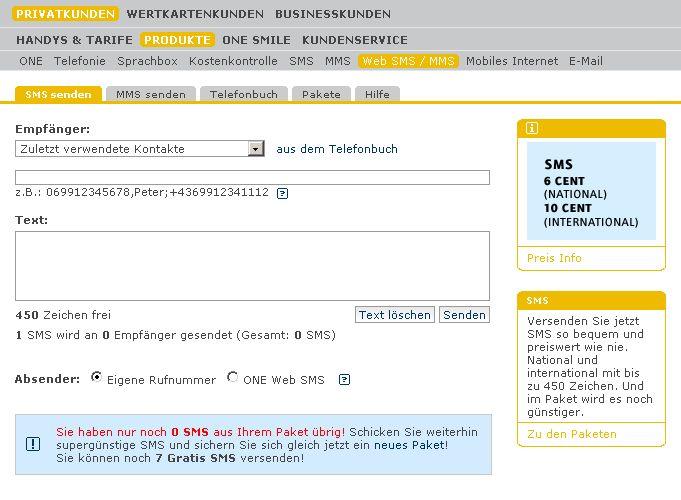Open the Telefonbuch tab
Screen dimensions: 681x500
(244, 94)
